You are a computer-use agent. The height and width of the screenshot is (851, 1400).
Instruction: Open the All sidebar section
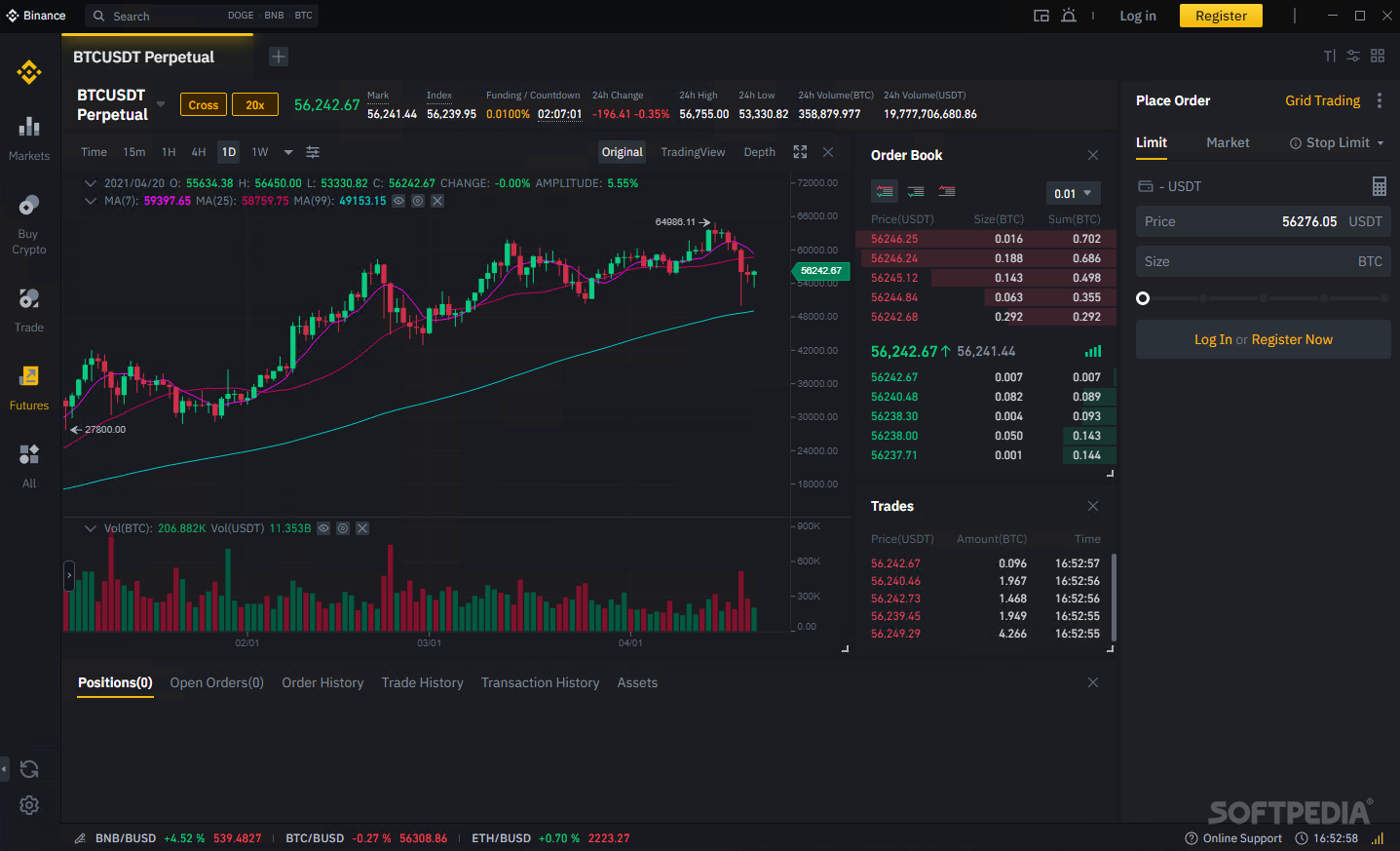(x=29, y=467)
